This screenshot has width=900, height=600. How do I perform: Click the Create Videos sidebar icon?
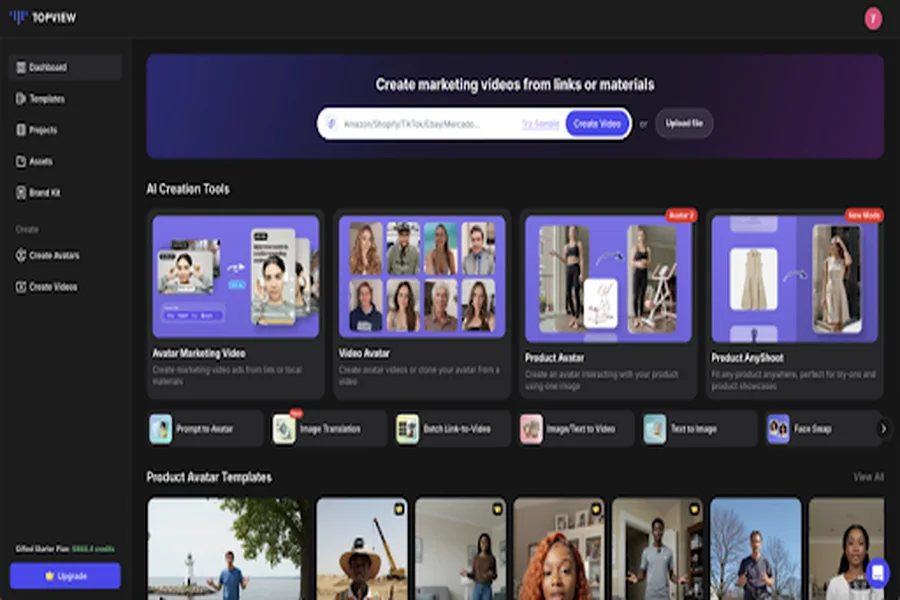(21, 287)
